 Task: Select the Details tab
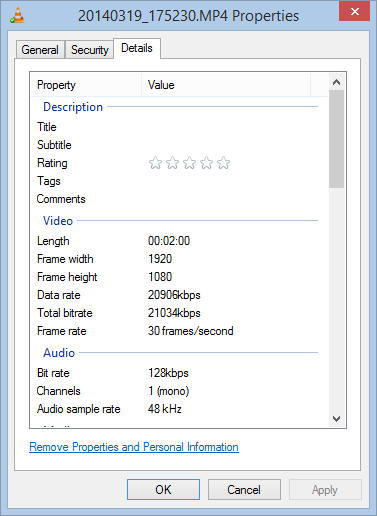[x=137, y=48]
